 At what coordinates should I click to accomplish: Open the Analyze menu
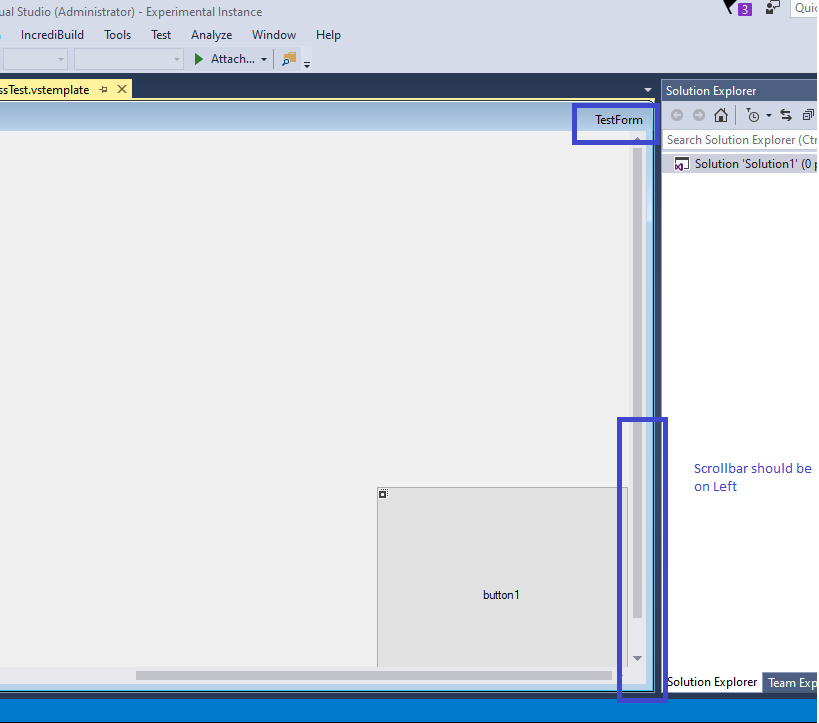point(211,34)
